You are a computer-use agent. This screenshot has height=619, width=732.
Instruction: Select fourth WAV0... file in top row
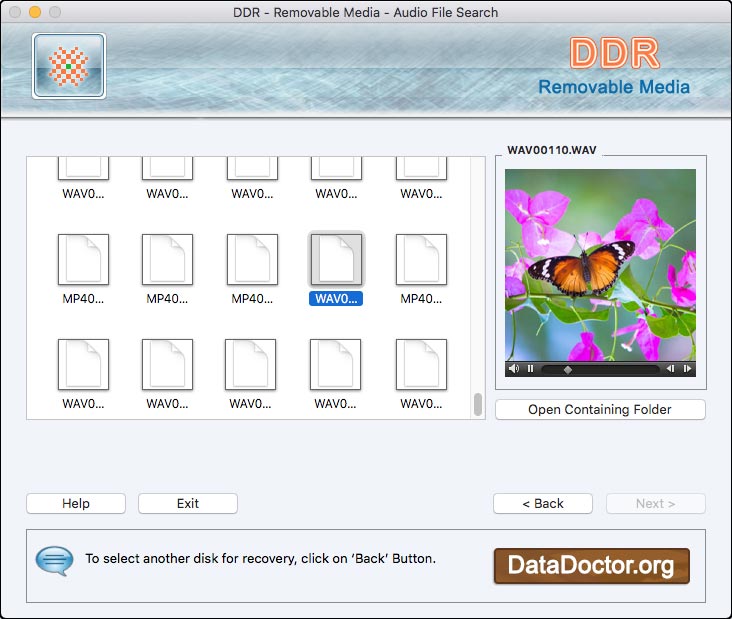[336, 169]
